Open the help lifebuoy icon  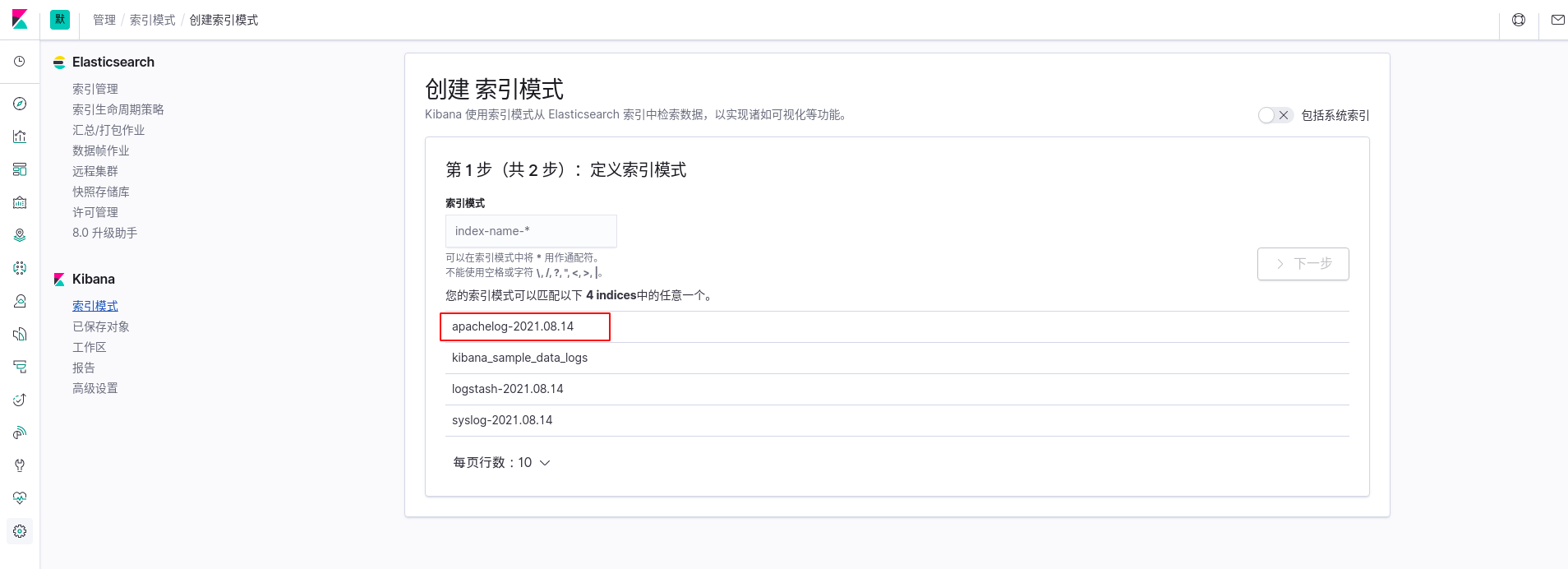(1519, 20)
